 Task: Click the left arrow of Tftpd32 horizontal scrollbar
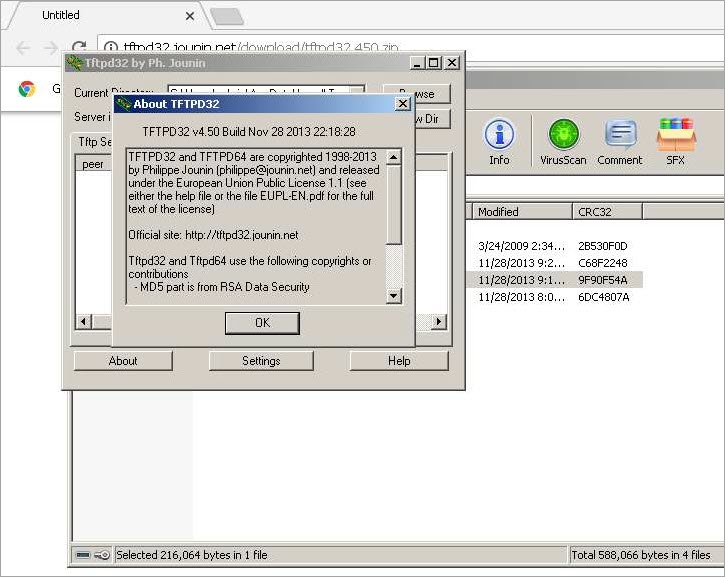click(83, 321)
